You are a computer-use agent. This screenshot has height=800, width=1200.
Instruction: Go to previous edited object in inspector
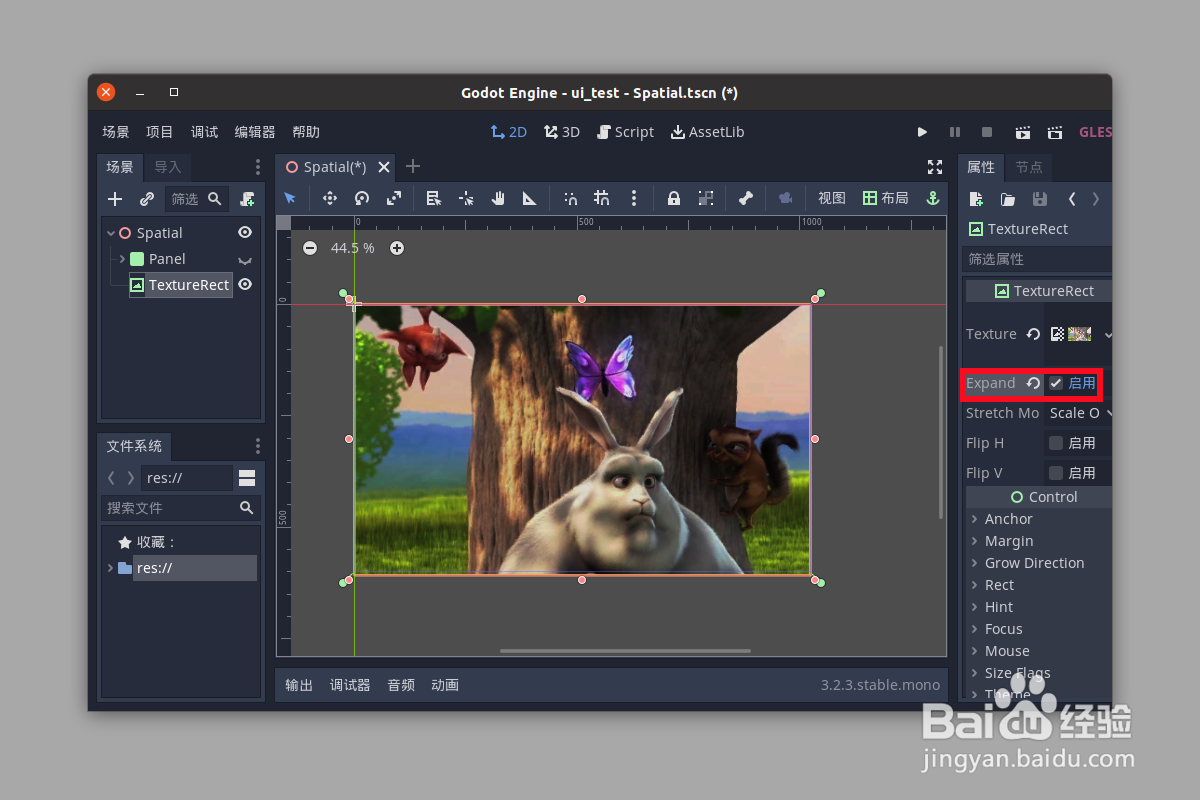pos(1072,199)
